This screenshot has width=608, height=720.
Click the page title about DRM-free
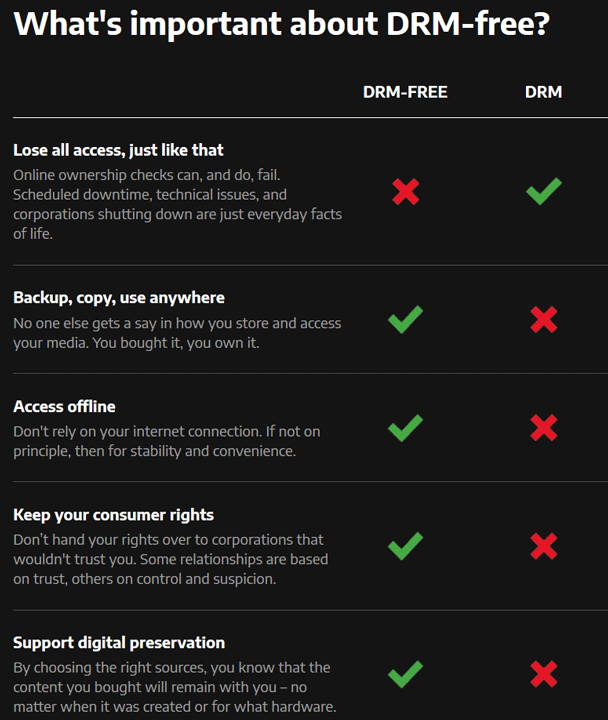click(281, 24)
